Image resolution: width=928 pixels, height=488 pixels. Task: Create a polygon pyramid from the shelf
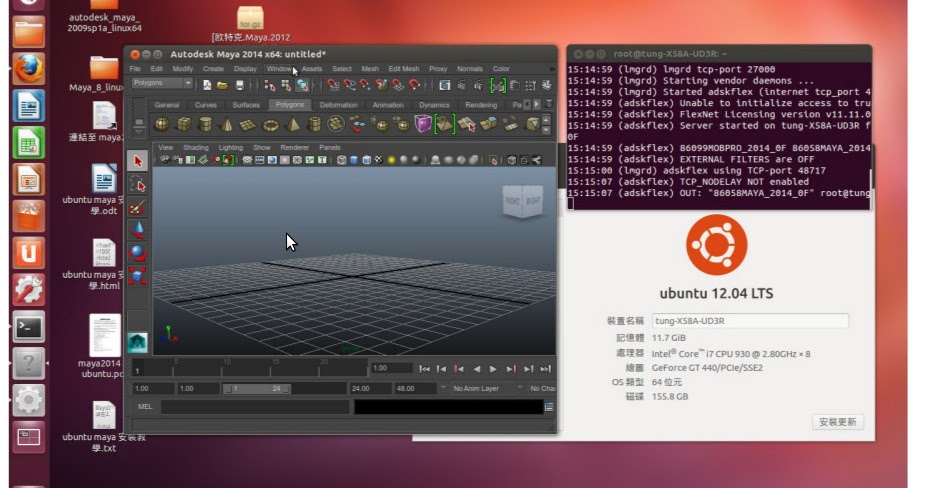pos(293,124)
